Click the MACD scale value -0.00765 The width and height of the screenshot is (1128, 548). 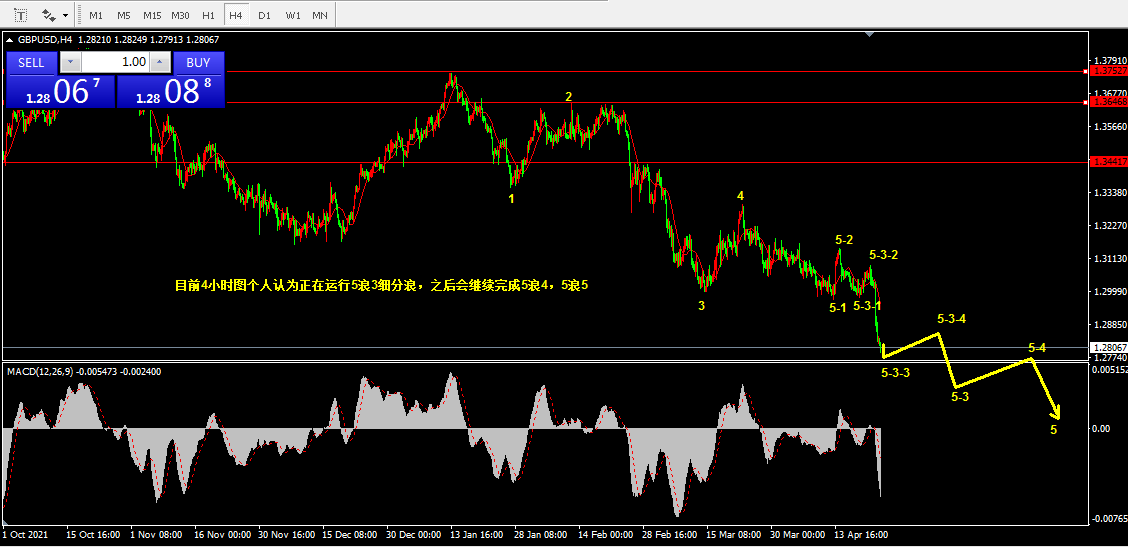click(1109, 518)
